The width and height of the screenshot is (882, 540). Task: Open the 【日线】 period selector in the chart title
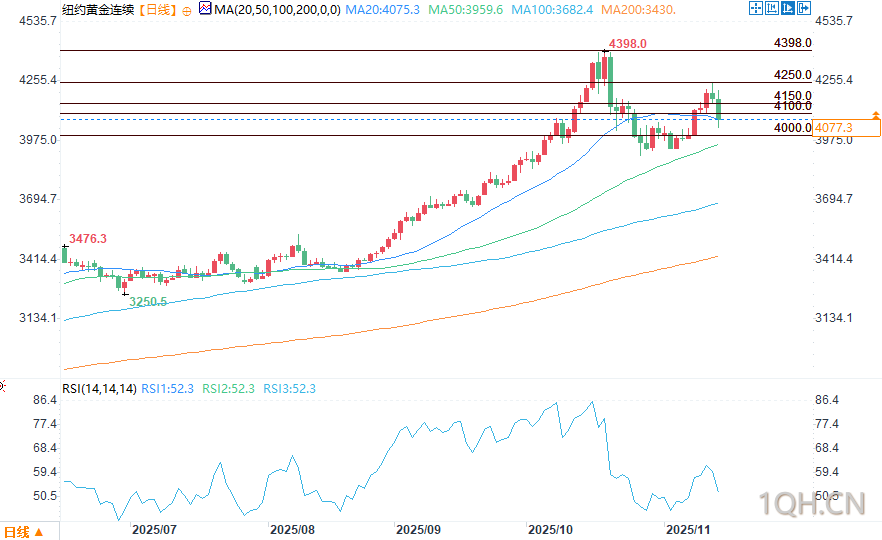[155, 9]
